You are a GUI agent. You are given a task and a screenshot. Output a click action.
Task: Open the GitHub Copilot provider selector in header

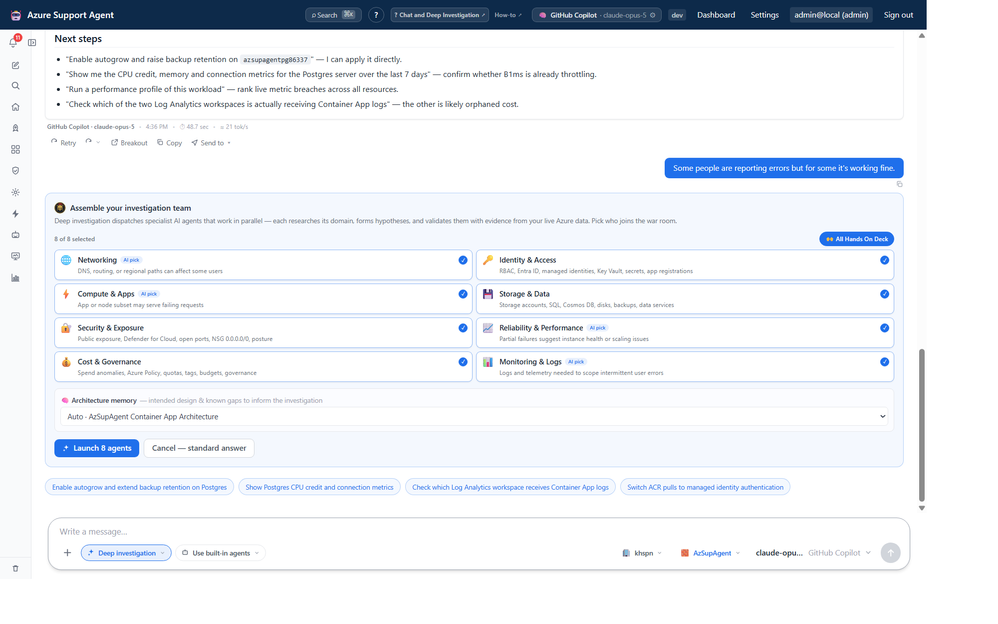(596, 15)
